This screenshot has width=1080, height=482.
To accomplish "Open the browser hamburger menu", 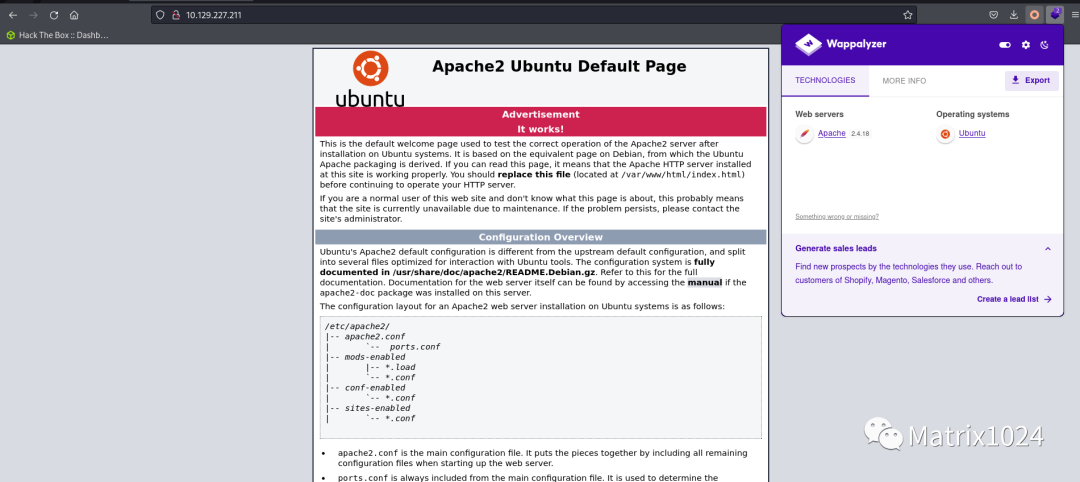I will 1074,14.
